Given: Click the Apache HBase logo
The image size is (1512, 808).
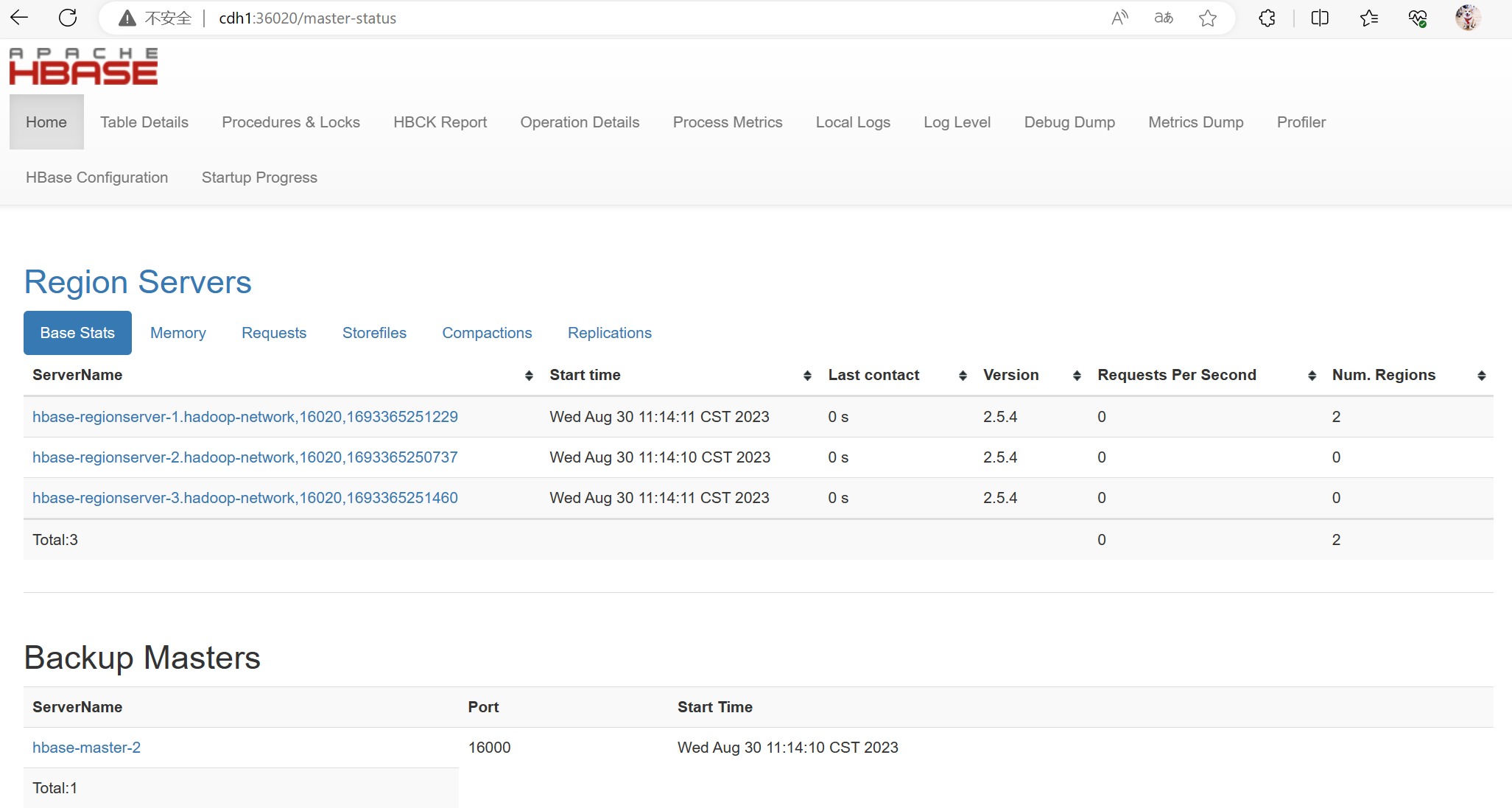Looking at the screenshot, I should [83, 66].
